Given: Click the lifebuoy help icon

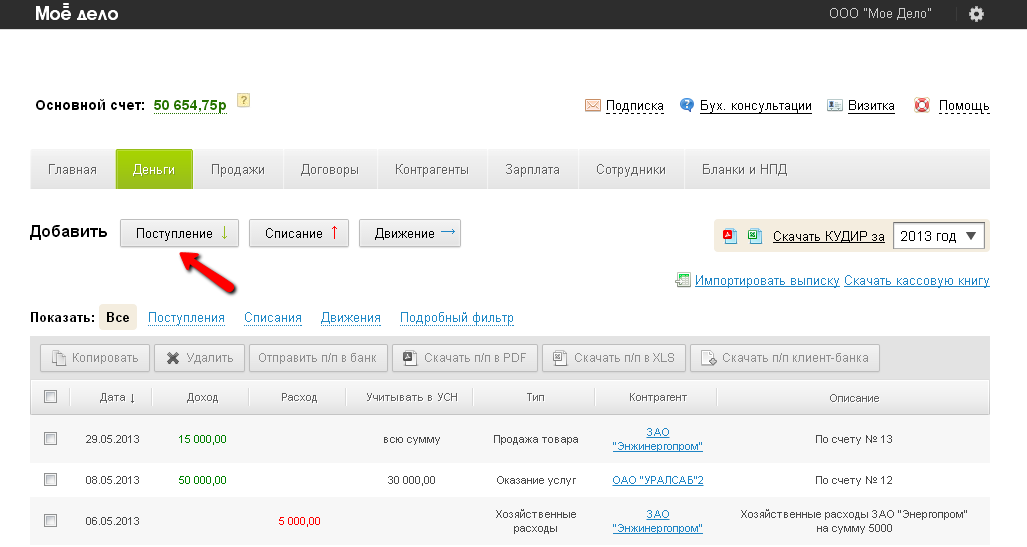Looking at the screenshot, I should tap(922, 105).
